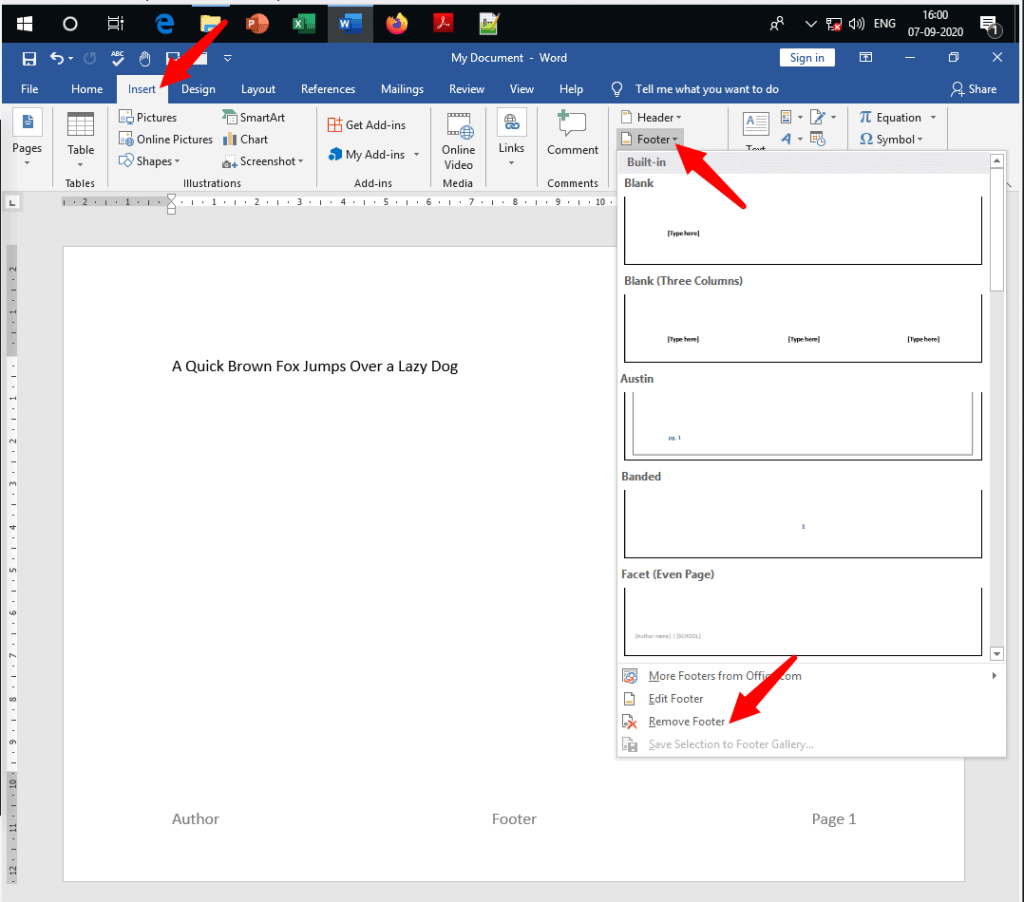The width and height of the screenshot is (1024, 902).
Task: Toggle touch/mouse mode hand icon
Action: coord(144,59)
